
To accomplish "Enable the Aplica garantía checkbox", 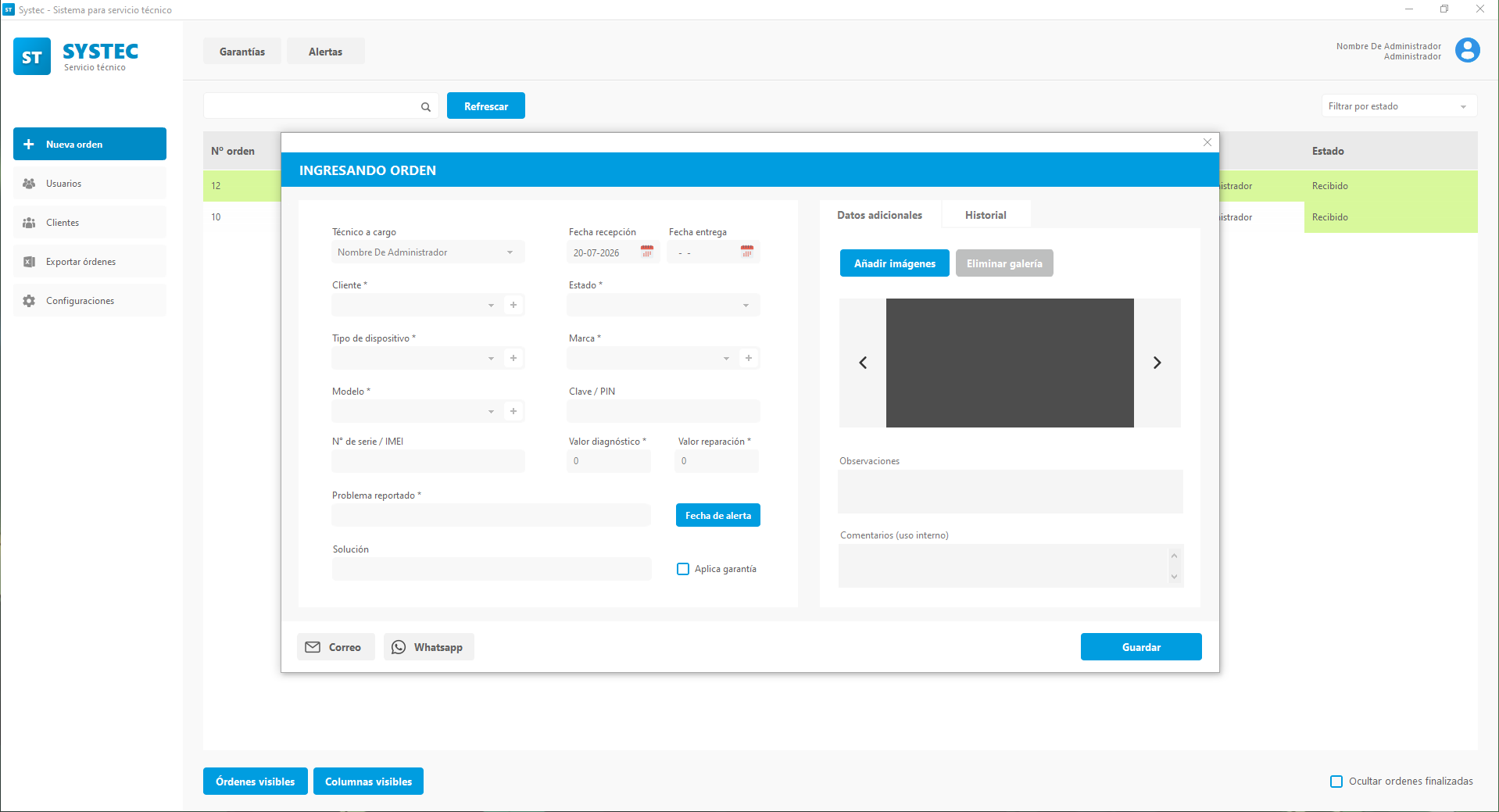I will point(683,569).
